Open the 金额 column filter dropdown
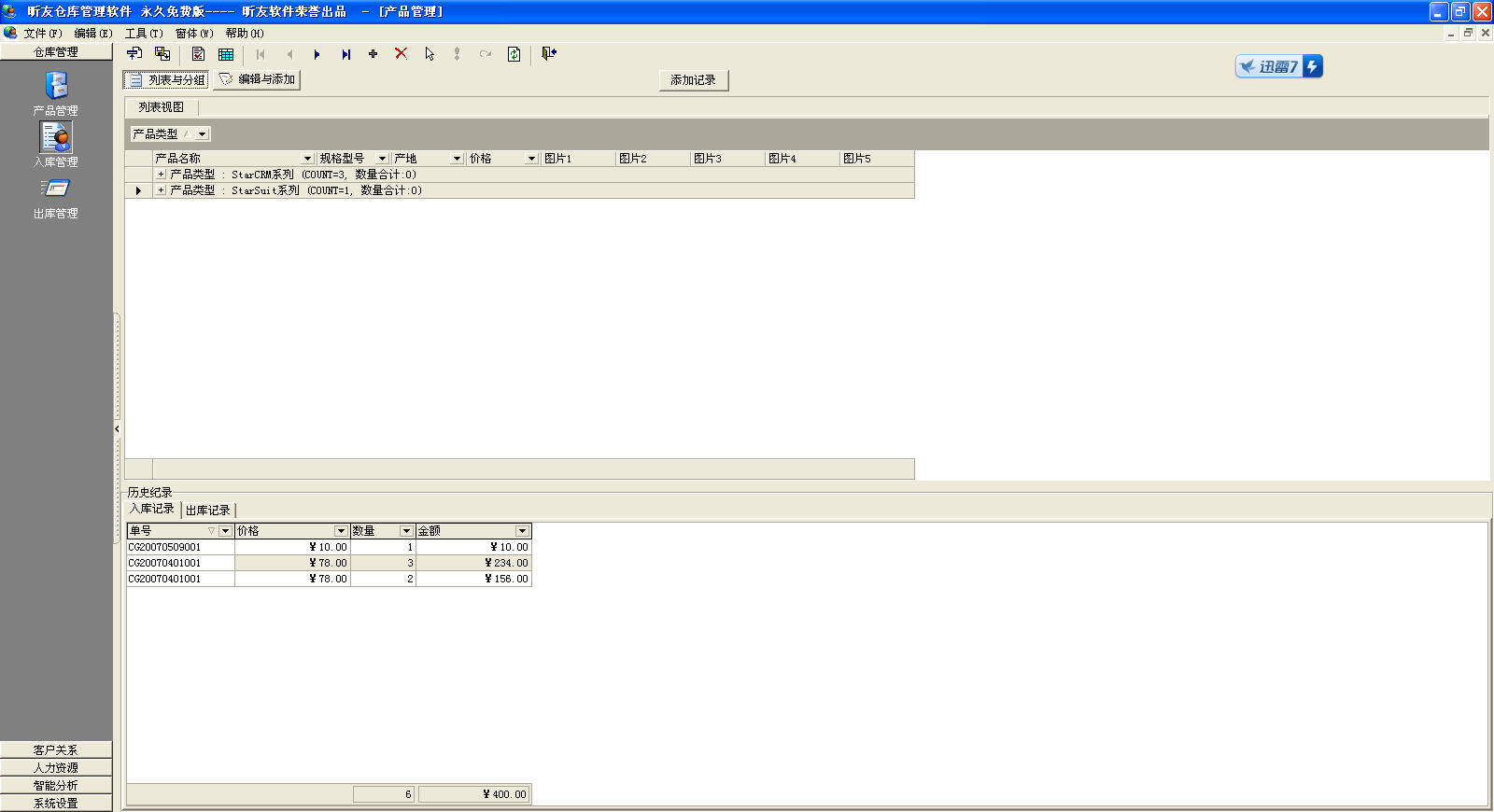 coord(522,531)
